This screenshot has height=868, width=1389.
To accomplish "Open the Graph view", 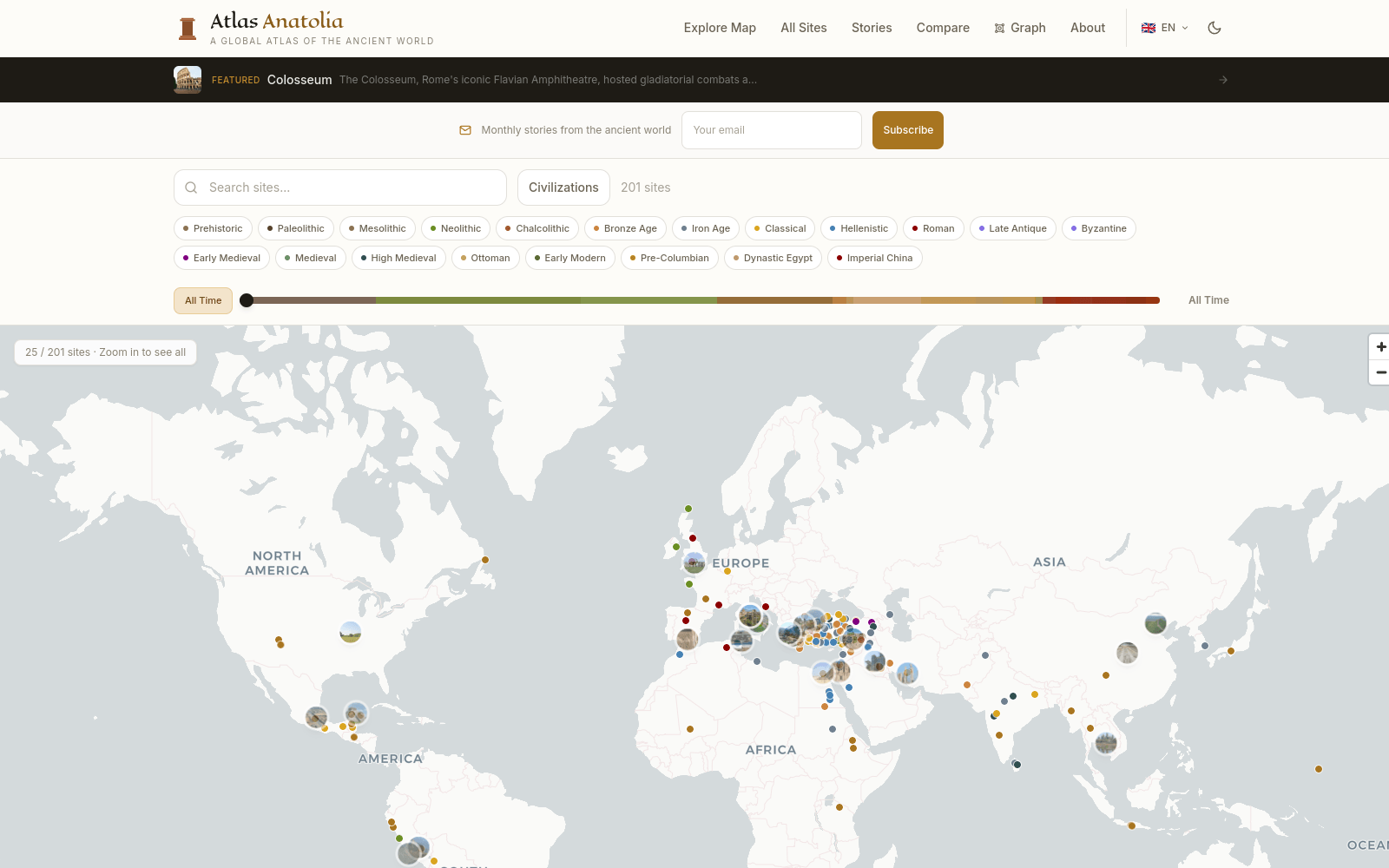I will tap(1020, 28).
